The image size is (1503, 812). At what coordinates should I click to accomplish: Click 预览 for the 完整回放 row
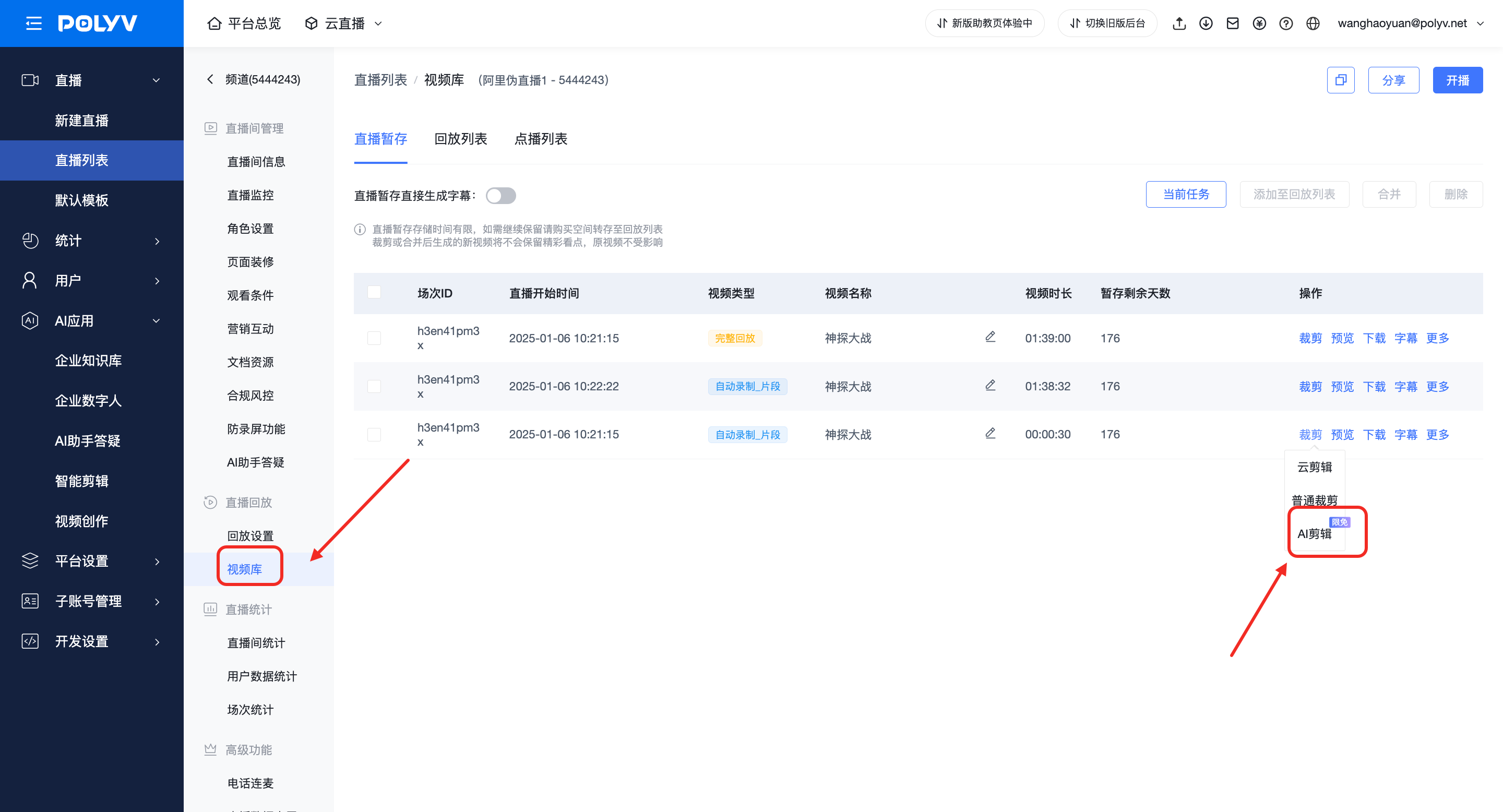pos(1342,338)
